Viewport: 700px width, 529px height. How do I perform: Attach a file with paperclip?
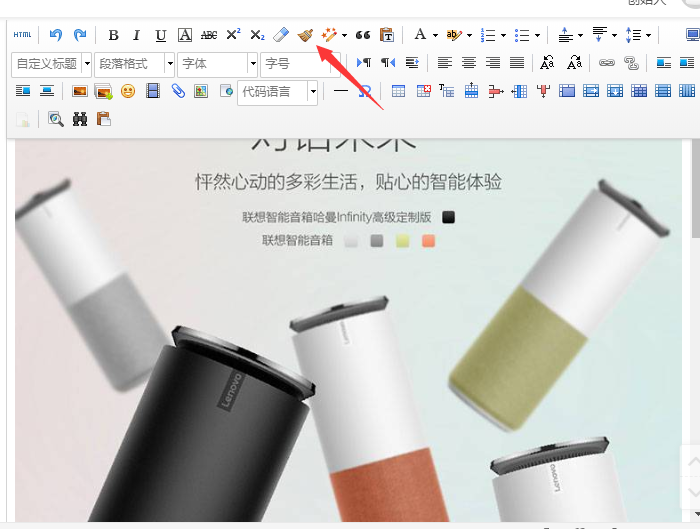pos(178,92)
